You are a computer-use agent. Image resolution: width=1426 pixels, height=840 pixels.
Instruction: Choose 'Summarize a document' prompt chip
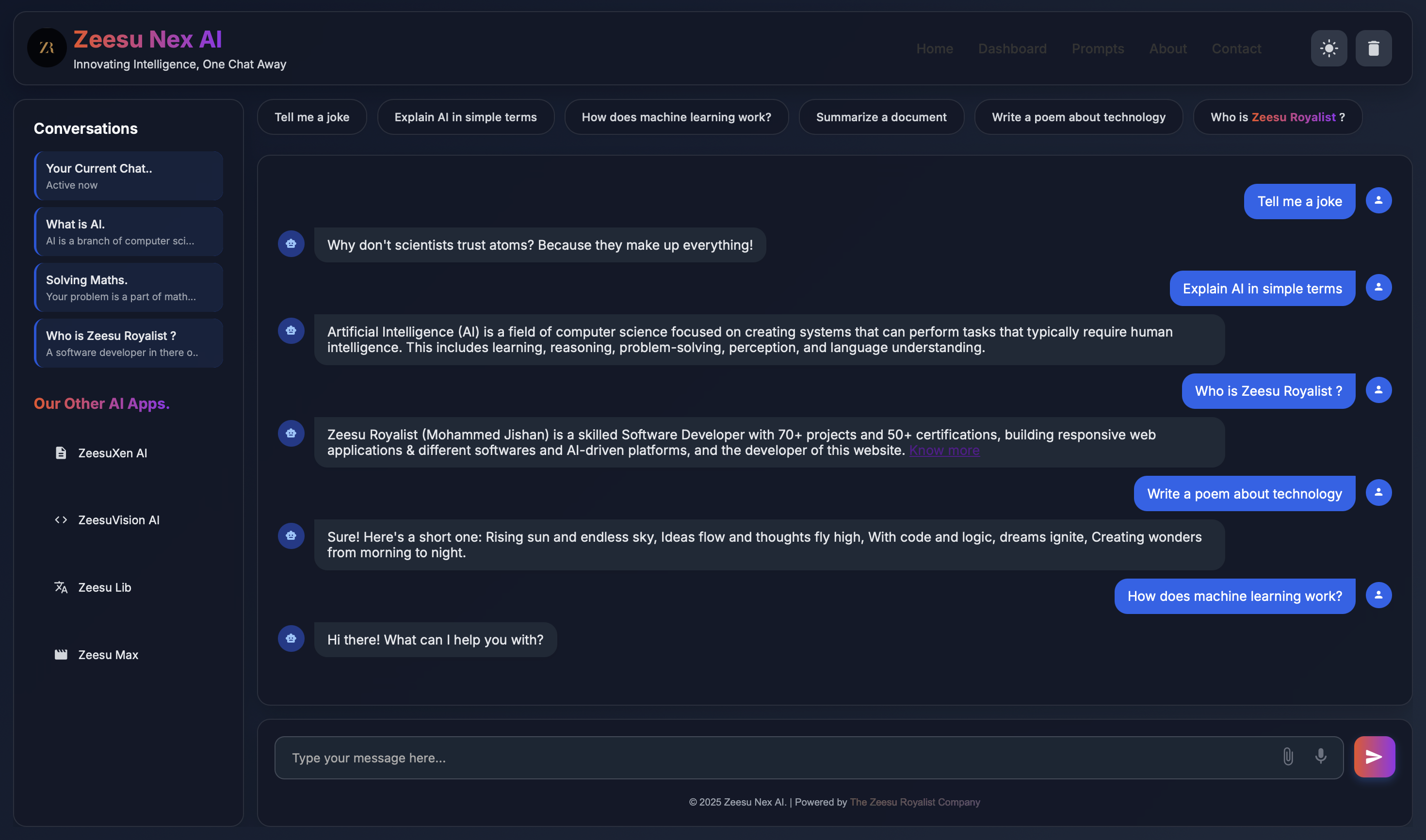tap(881, 117)
